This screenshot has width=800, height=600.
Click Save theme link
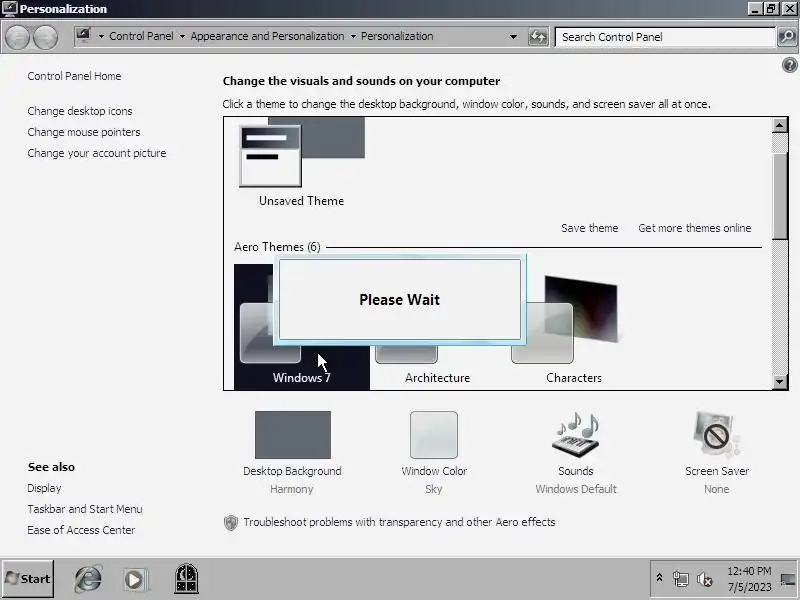coord(589,228)
